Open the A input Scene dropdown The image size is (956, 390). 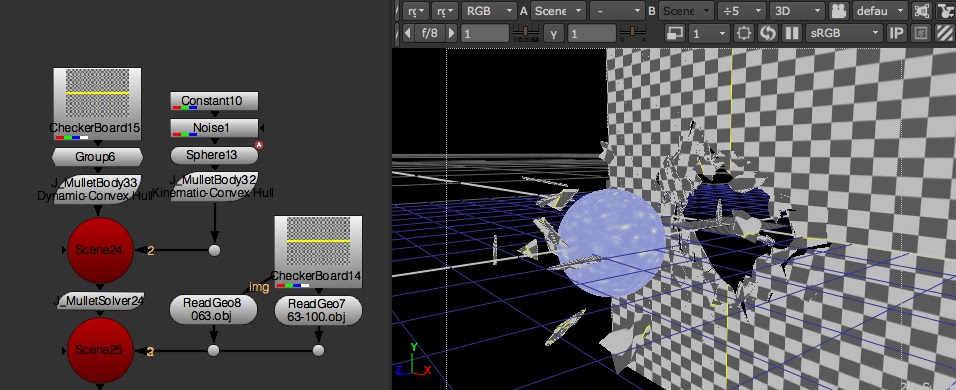point(558,11)
